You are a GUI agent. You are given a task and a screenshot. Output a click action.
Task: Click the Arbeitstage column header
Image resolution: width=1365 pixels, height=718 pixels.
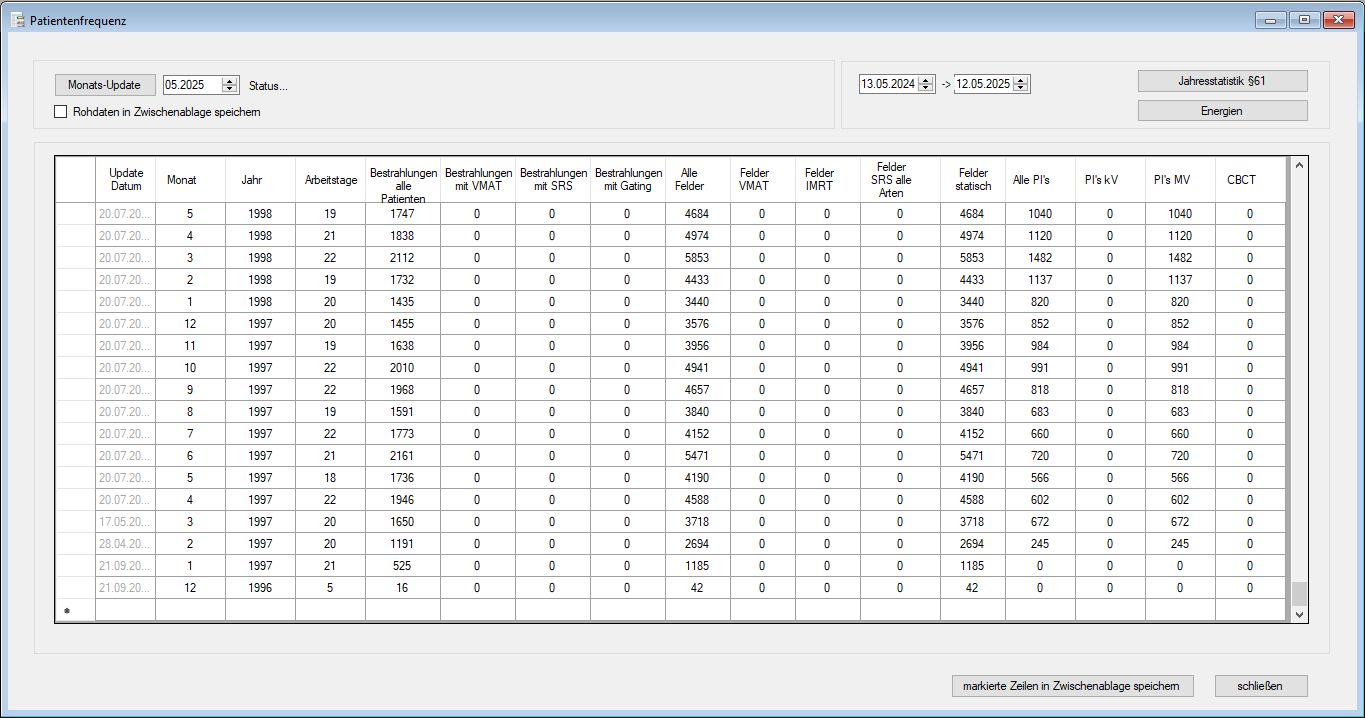330,179
